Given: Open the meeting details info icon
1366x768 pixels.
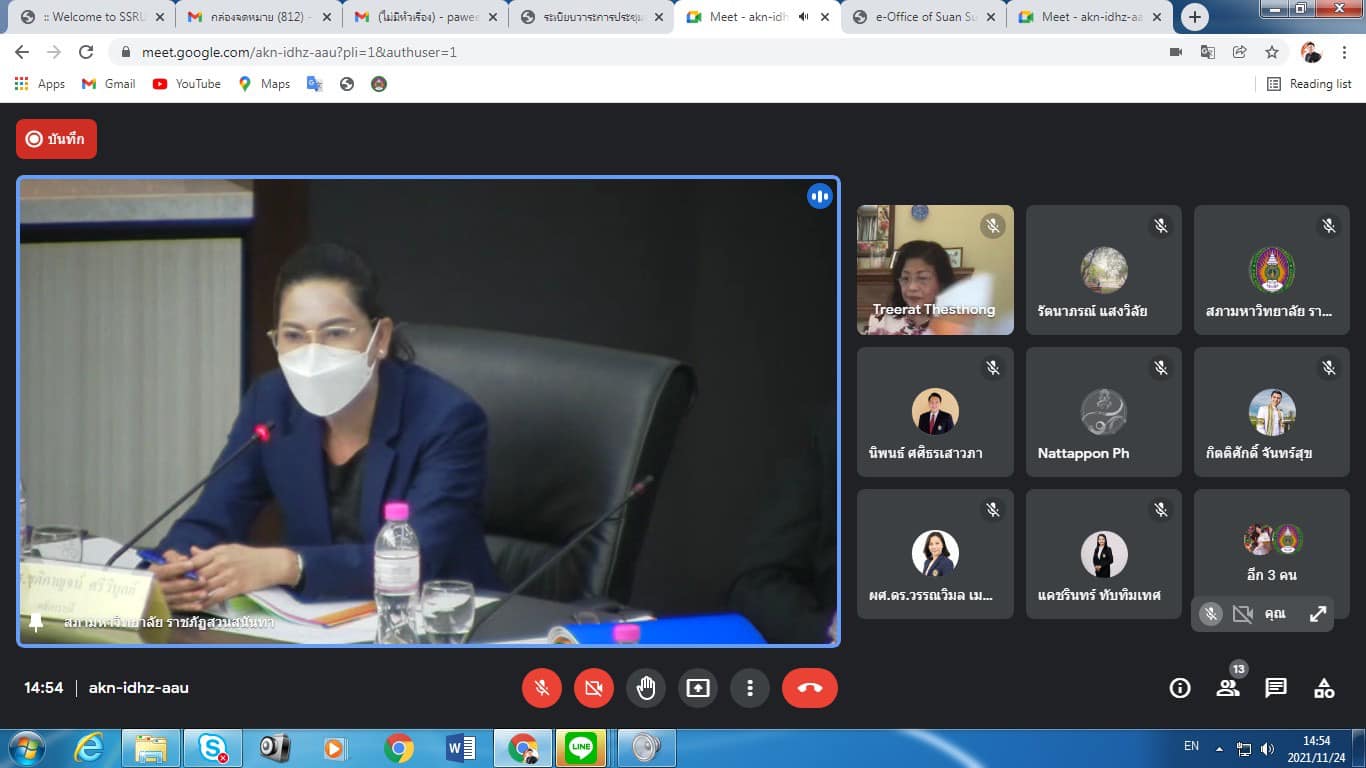Looking at the screenshot, I should pyautogui.click(x=1180, y=688).
